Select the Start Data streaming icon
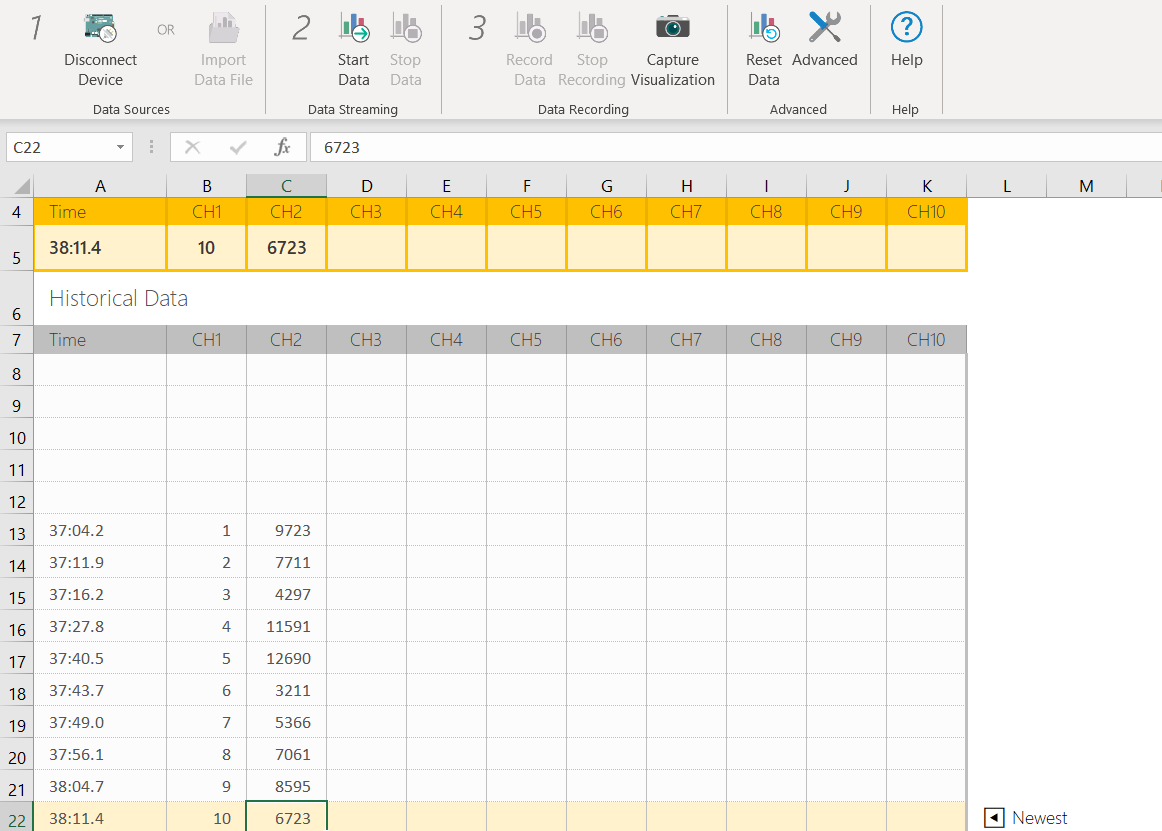This screenshot has width=1162, height=831. tap(353, 27)
